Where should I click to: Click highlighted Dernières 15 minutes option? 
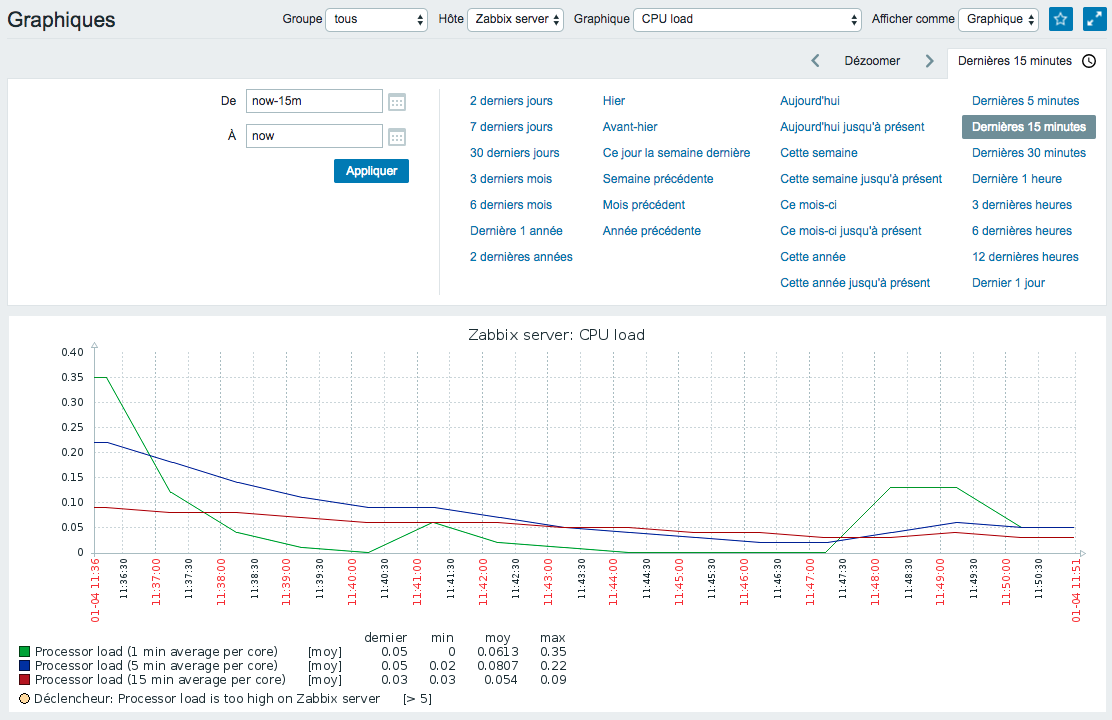click(1029, 127)
